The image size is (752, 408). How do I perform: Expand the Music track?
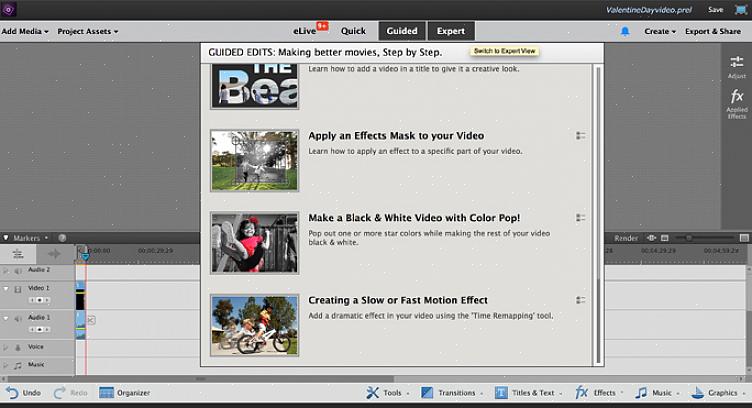pos(6,365)
